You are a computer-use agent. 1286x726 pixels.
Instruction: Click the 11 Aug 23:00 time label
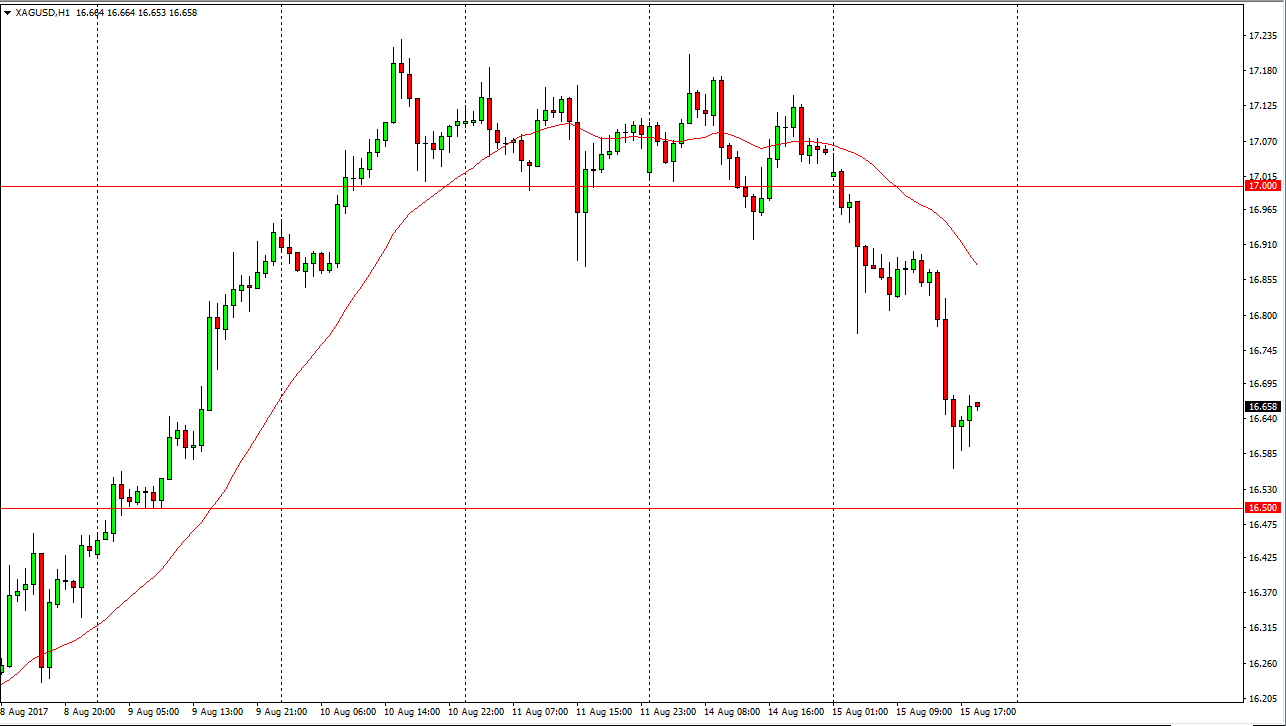670,712
